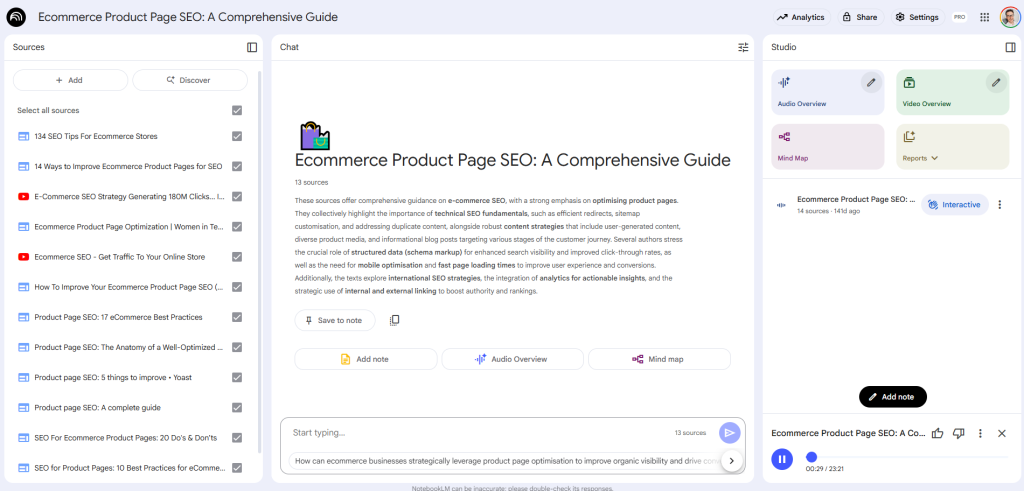Uncheck the 134 SEO Tips source
The image size is (1024, 491).
point(237,136)
